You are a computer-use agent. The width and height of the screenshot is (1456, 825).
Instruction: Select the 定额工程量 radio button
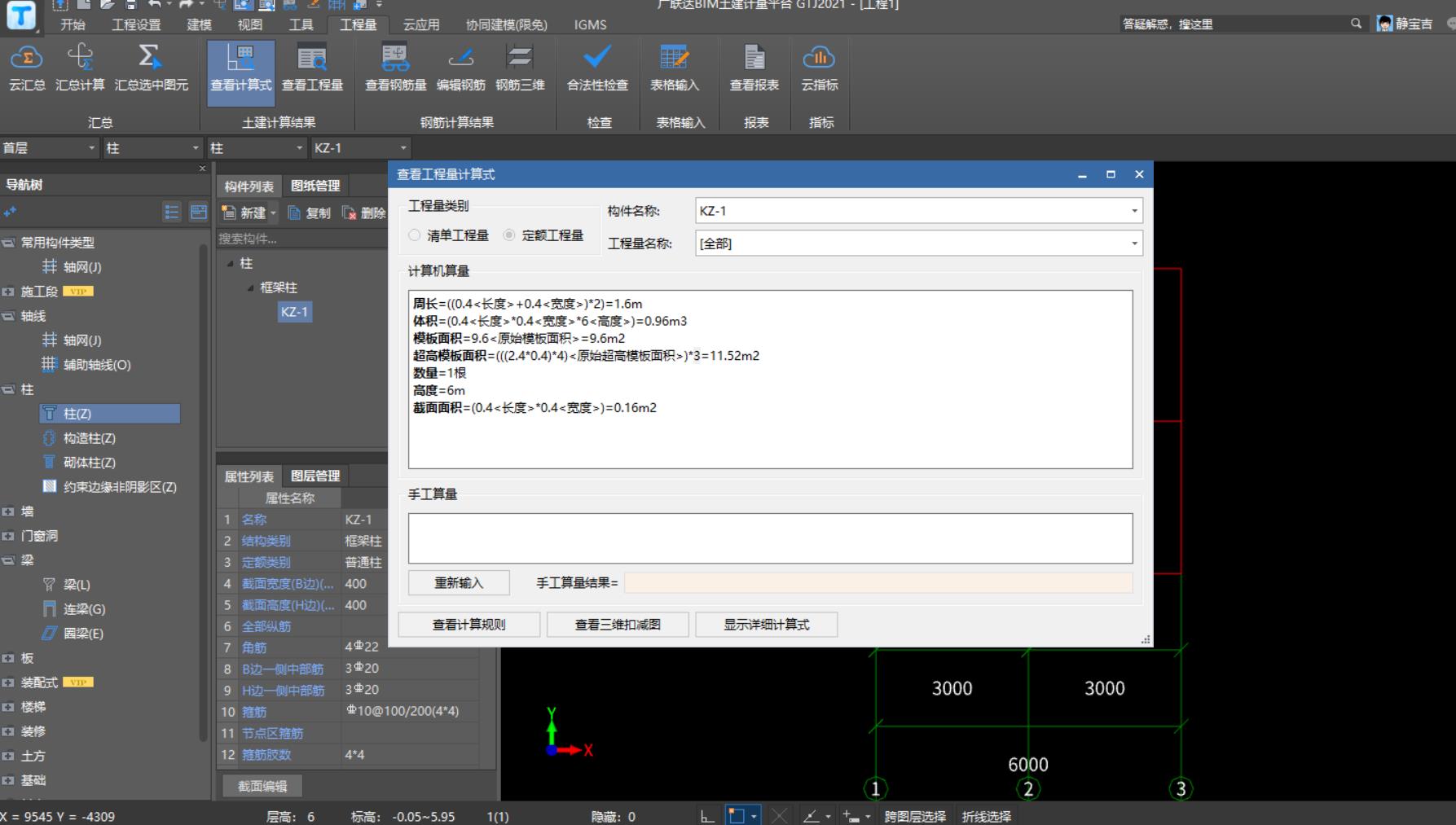pyautogui.click(x=509, y=235)
